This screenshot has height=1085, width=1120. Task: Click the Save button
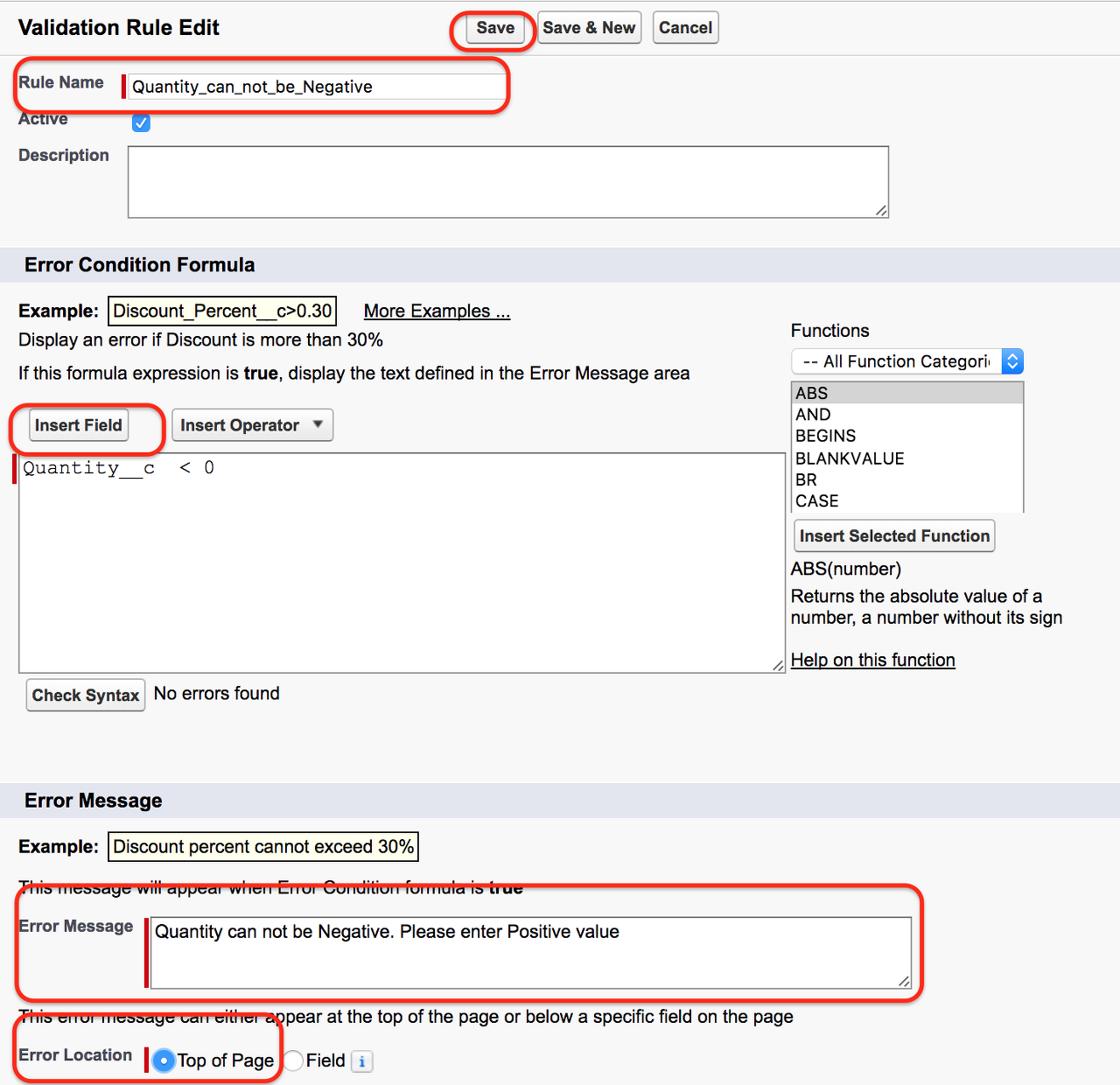(495, 28)
